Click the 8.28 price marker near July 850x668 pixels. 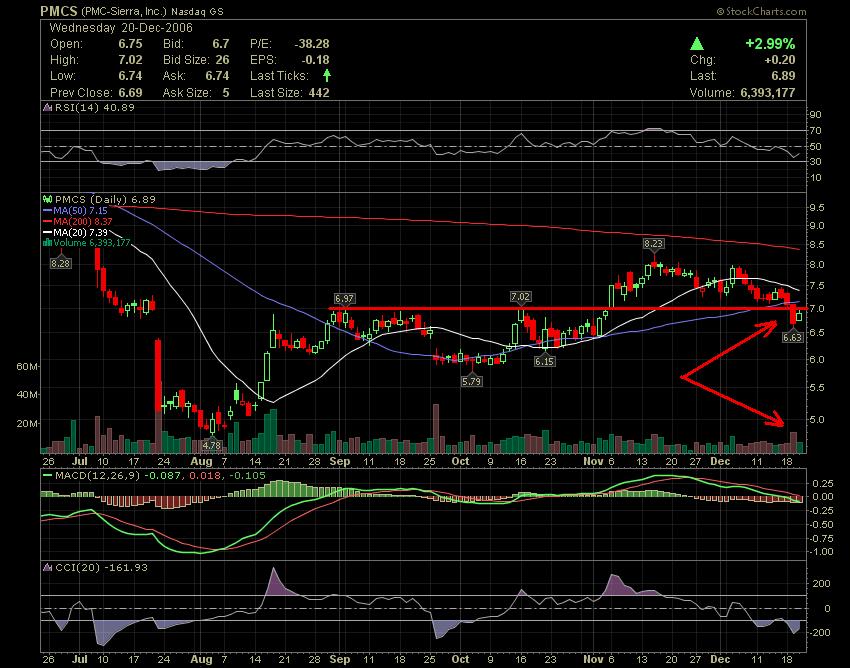pos(60,264)
